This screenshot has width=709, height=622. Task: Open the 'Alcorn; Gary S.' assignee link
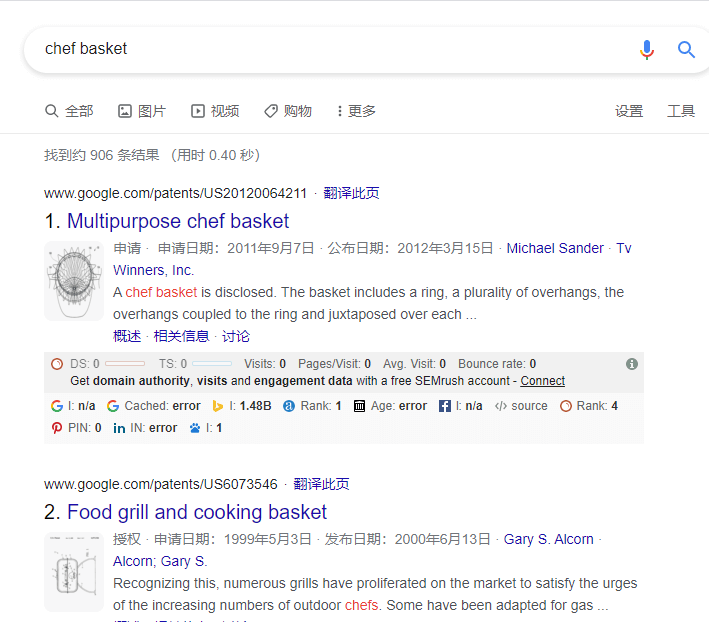click(x=160, y=561)
